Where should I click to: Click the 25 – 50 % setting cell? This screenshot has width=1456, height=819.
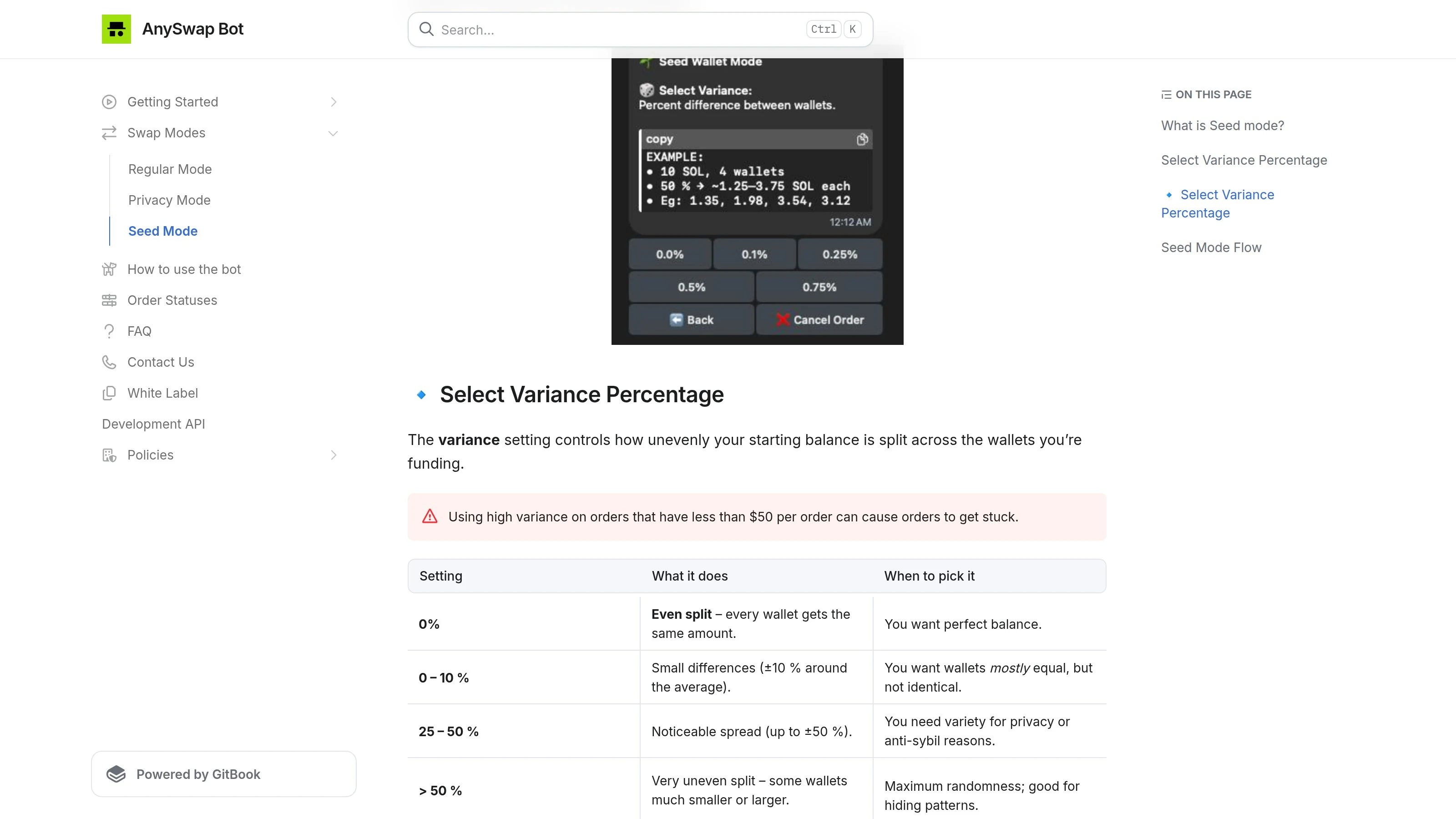523,731
